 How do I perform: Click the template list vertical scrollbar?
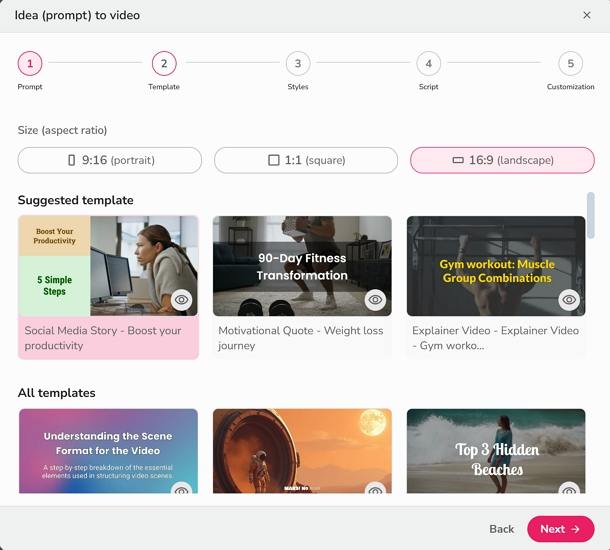[x=591, y=215]
